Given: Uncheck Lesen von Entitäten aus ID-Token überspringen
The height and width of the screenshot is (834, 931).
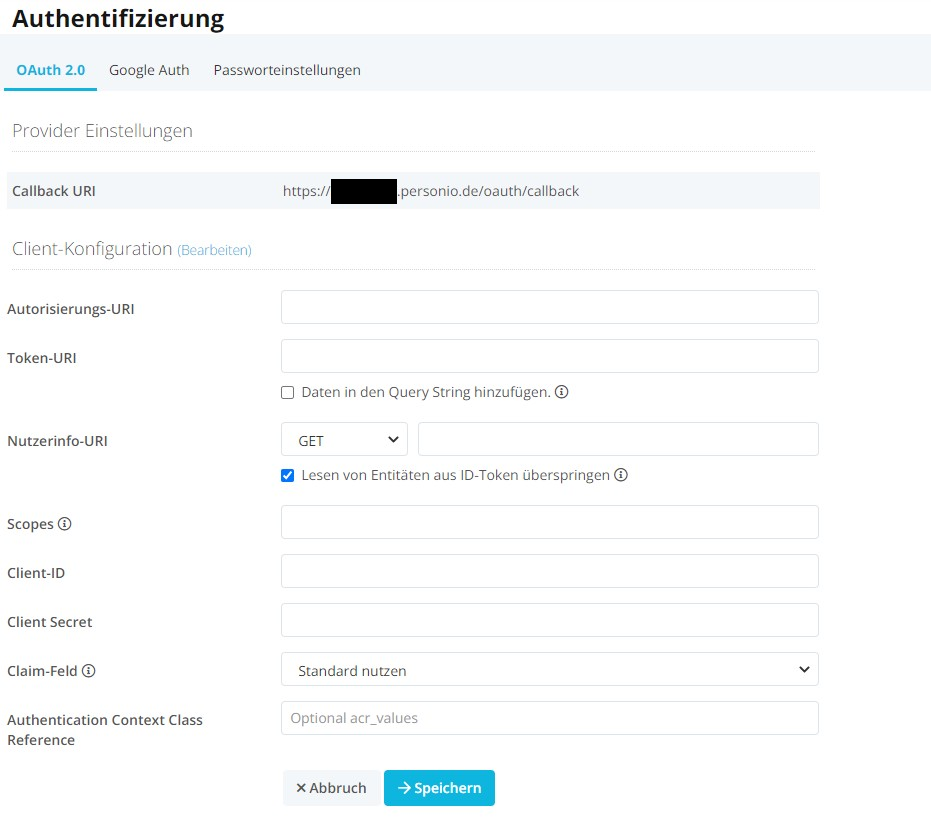Looking at the screenshot, I should (x=287, y=475).
